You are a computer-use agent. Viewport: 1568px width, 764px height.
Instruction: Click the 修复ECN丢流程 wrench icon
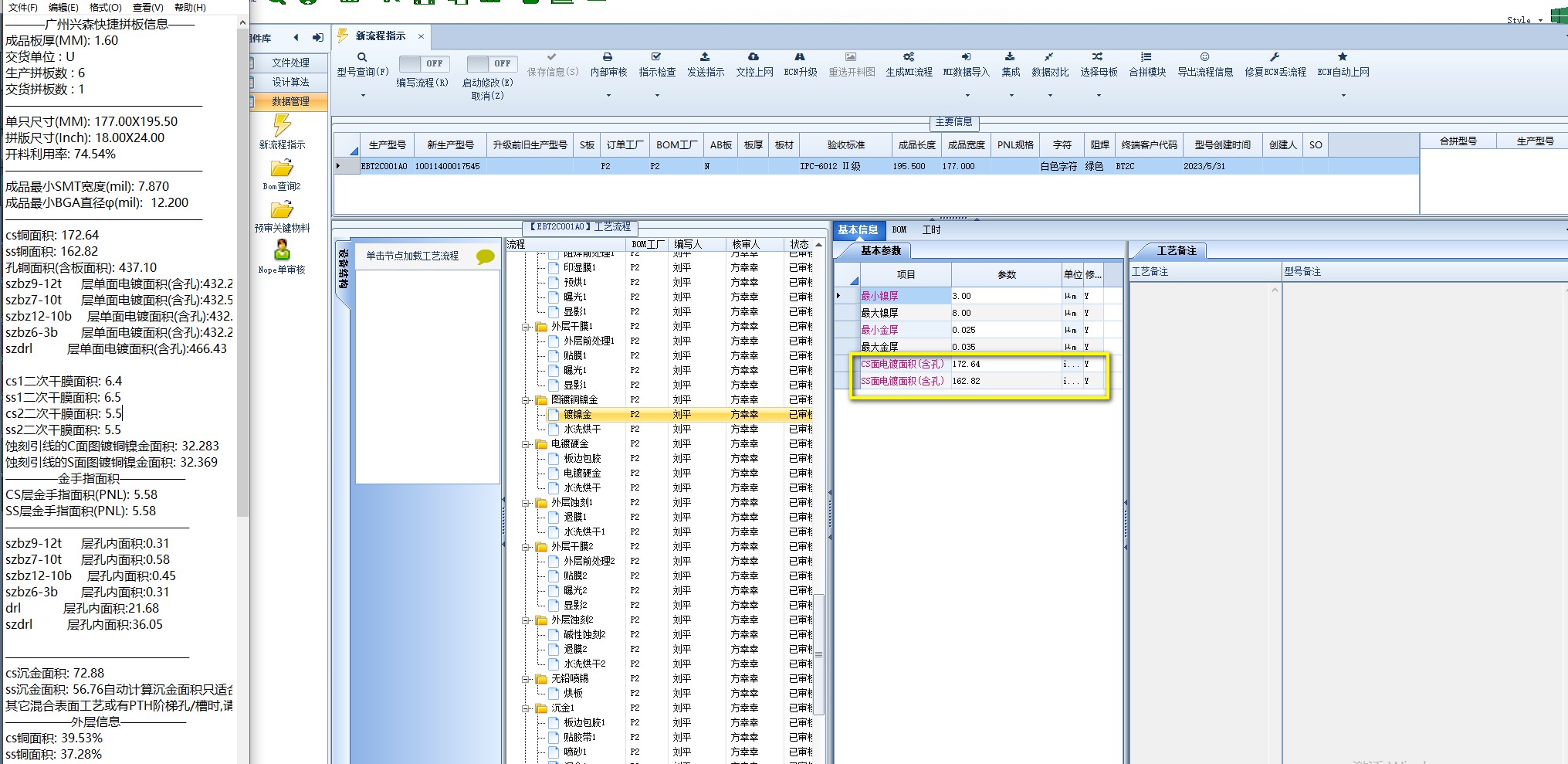1275,57
